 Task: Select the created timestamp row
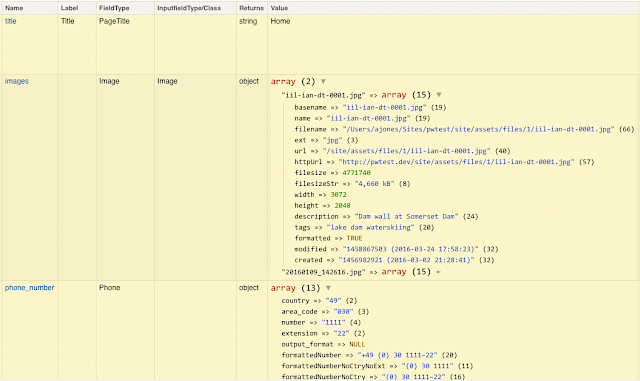point(394,260)
